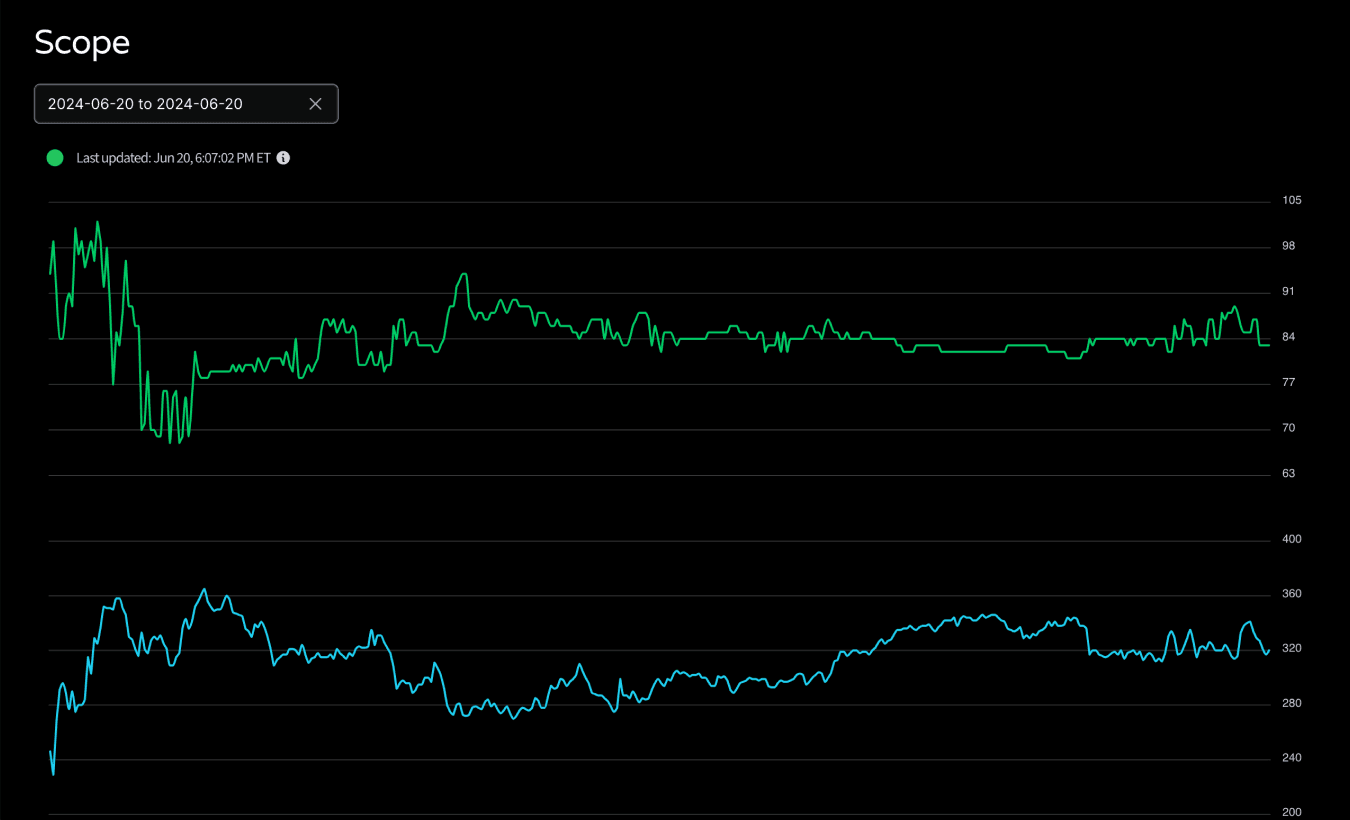
Task: Click the 240 axis label
Action: 1292,758
